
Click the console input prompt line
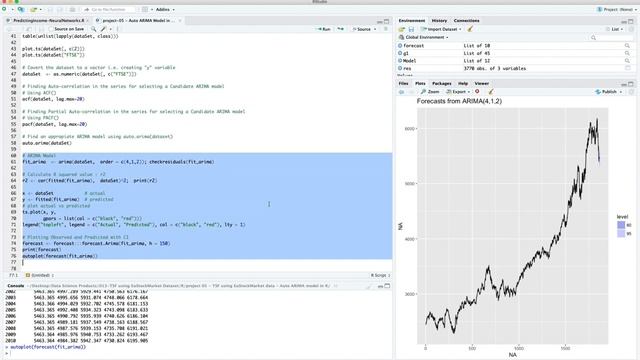tap(198, 353)
